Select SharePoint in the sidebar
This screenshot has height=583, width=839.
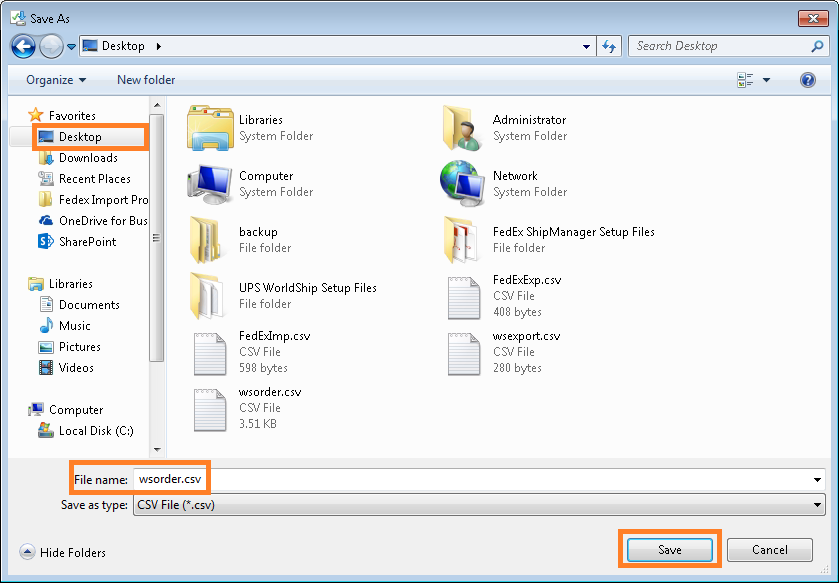pyautogui.click(x=77, y=242)
